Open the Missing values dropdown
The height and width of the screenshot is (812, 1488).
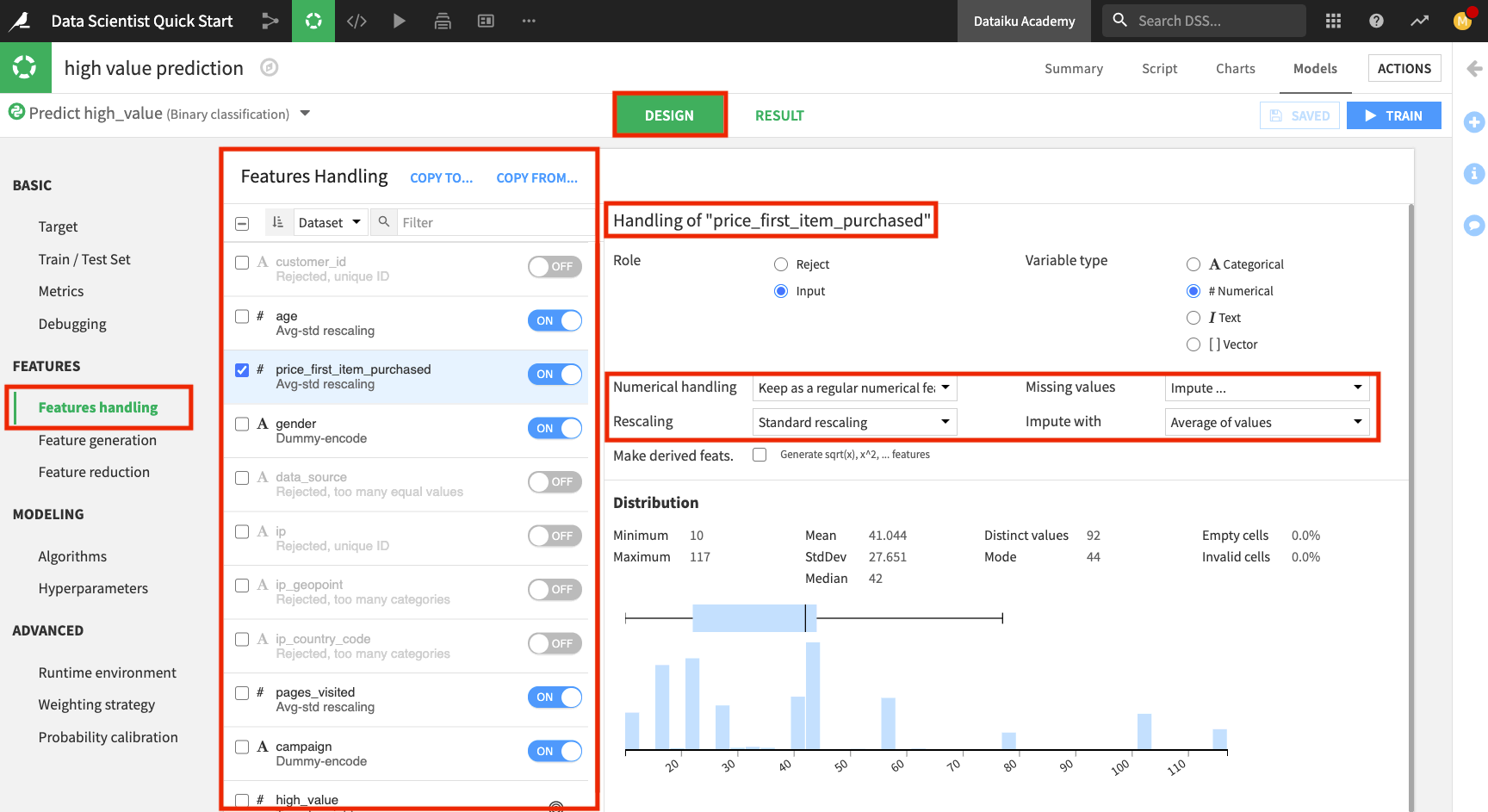click(1267, 388)
